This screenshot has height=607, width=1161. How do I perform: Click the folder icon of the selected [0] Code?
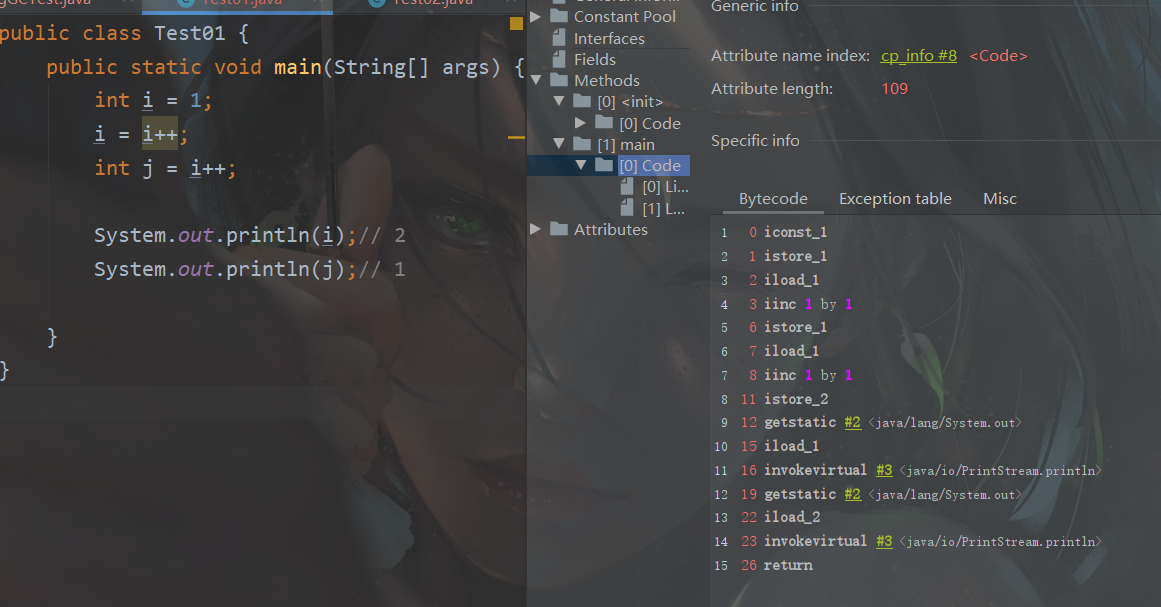point(604,165)
